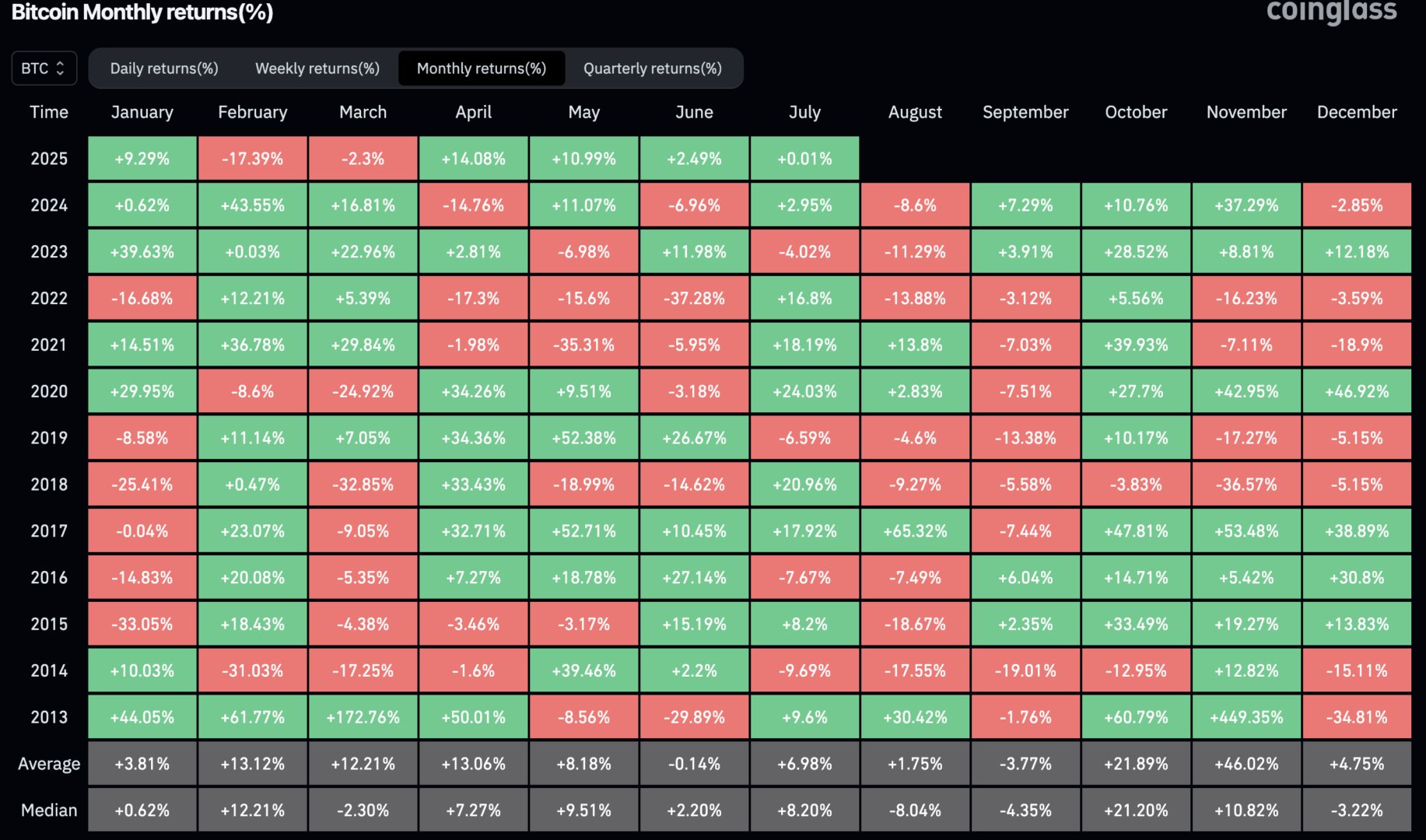1426x840 pixels.
Task: Click the BTC selector up-down chevron
Action: pyautogui.click(x=61, y=68)
